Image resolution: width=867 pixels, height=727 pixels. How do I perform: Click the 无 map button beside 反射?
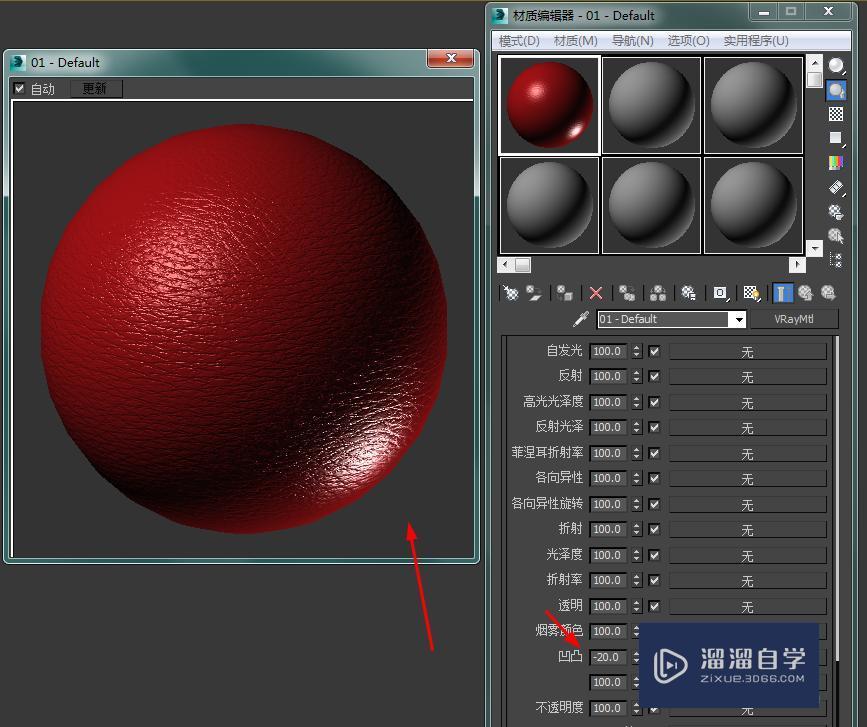(747, 376)
